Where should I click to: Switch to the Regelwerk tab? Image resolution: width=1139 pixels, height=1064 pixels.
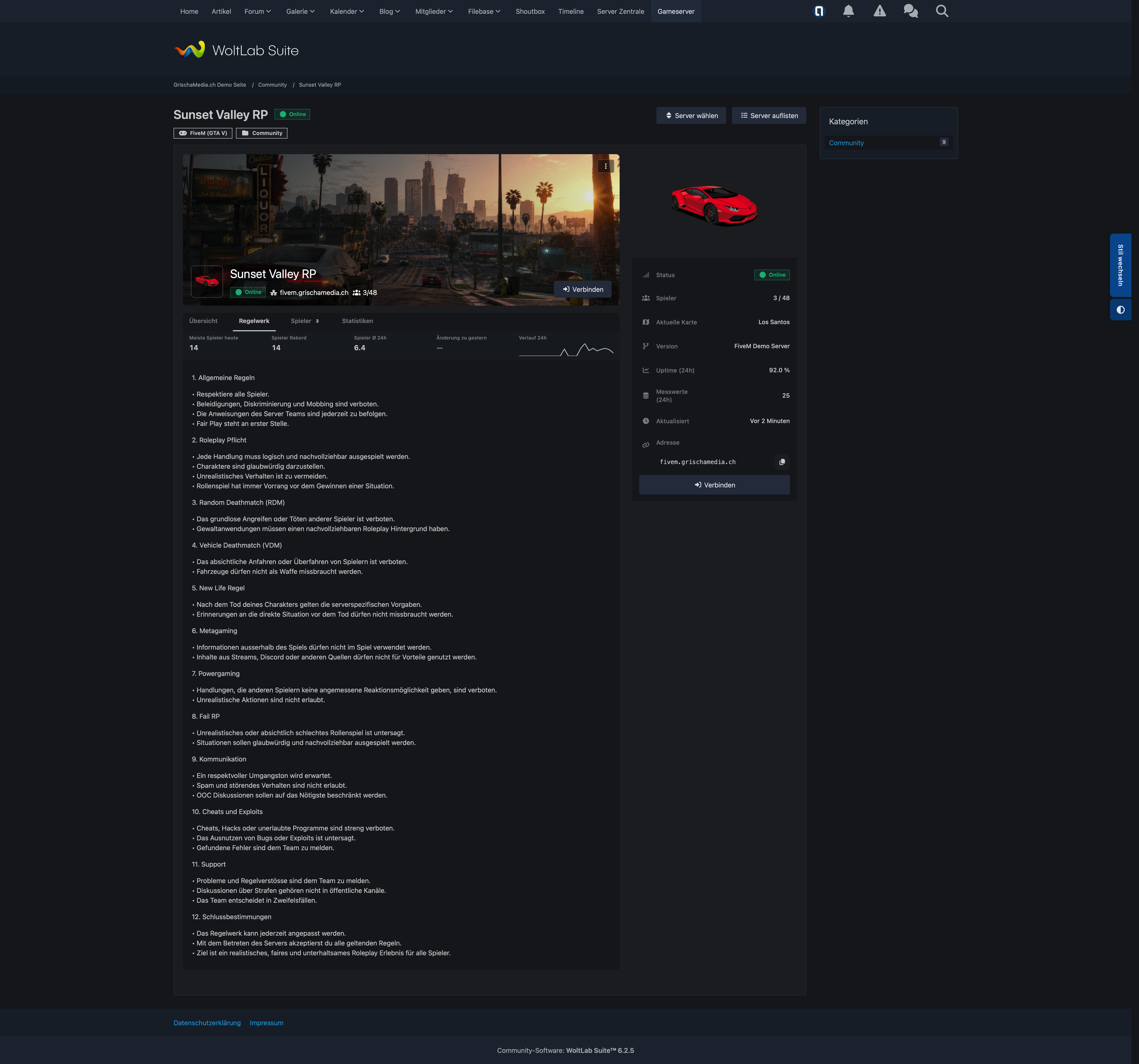coord(254,321)
